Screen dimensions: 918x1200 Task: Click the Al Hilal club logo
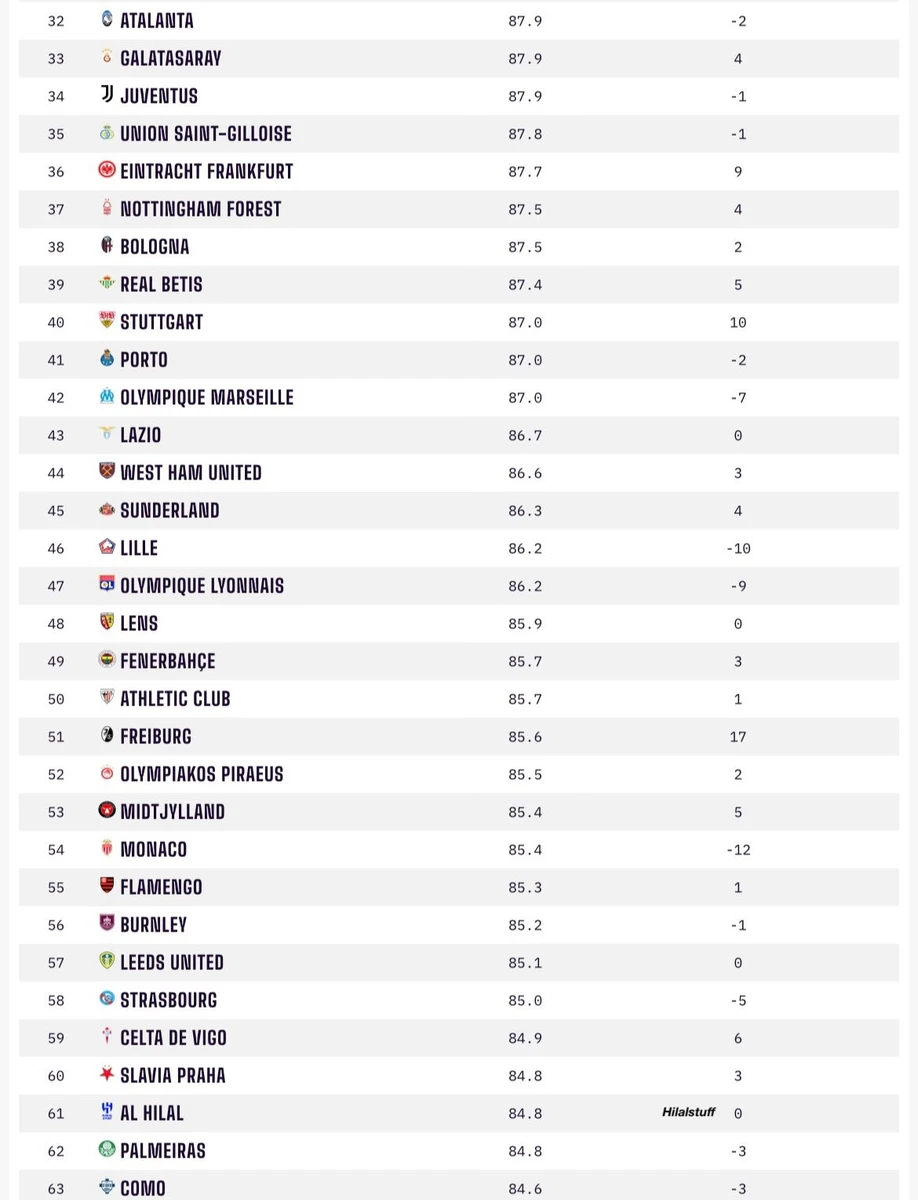pos(107,1112)
